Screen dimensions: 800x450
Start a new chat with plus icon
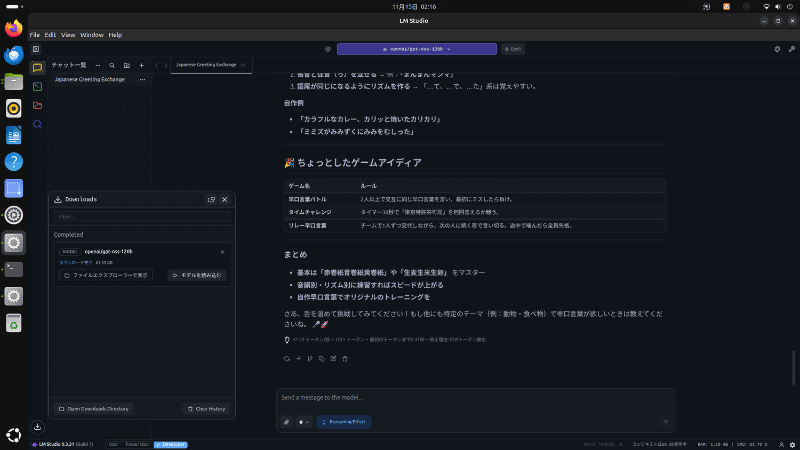tap(141, 65)
